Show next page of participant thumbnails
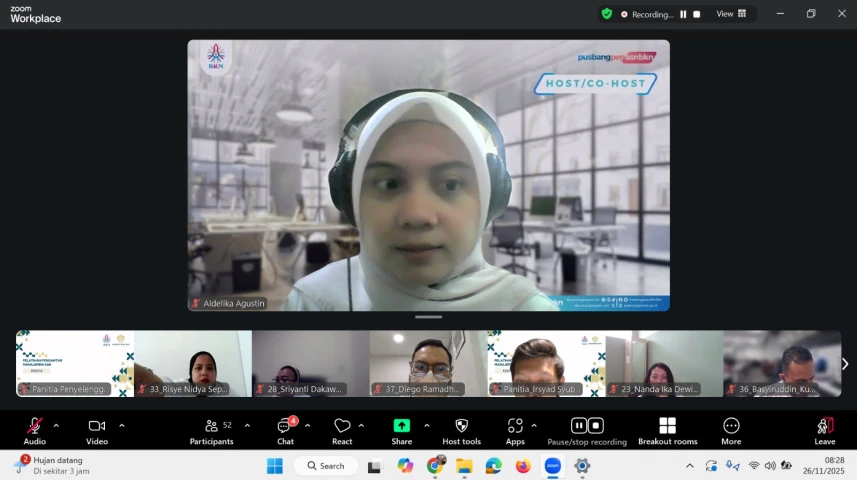Screen dimensions: 857x480 (x=845, y=364)
